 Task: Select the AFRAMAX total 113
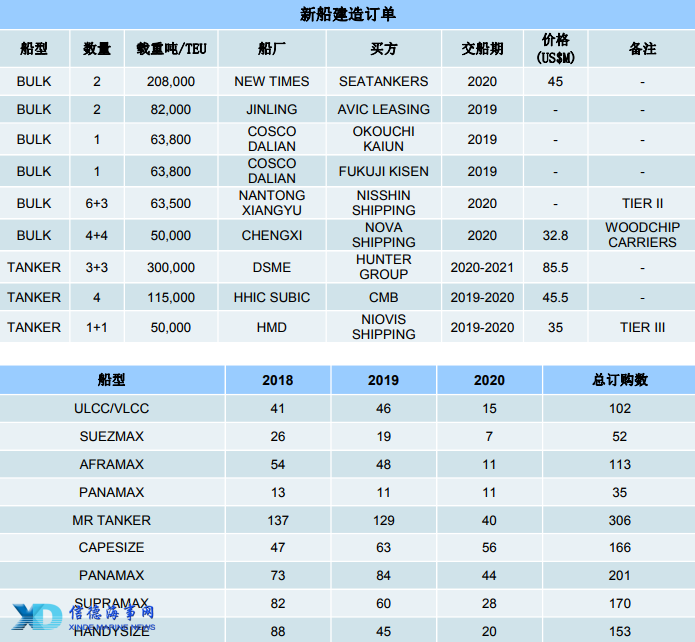[x=620, y=464]
